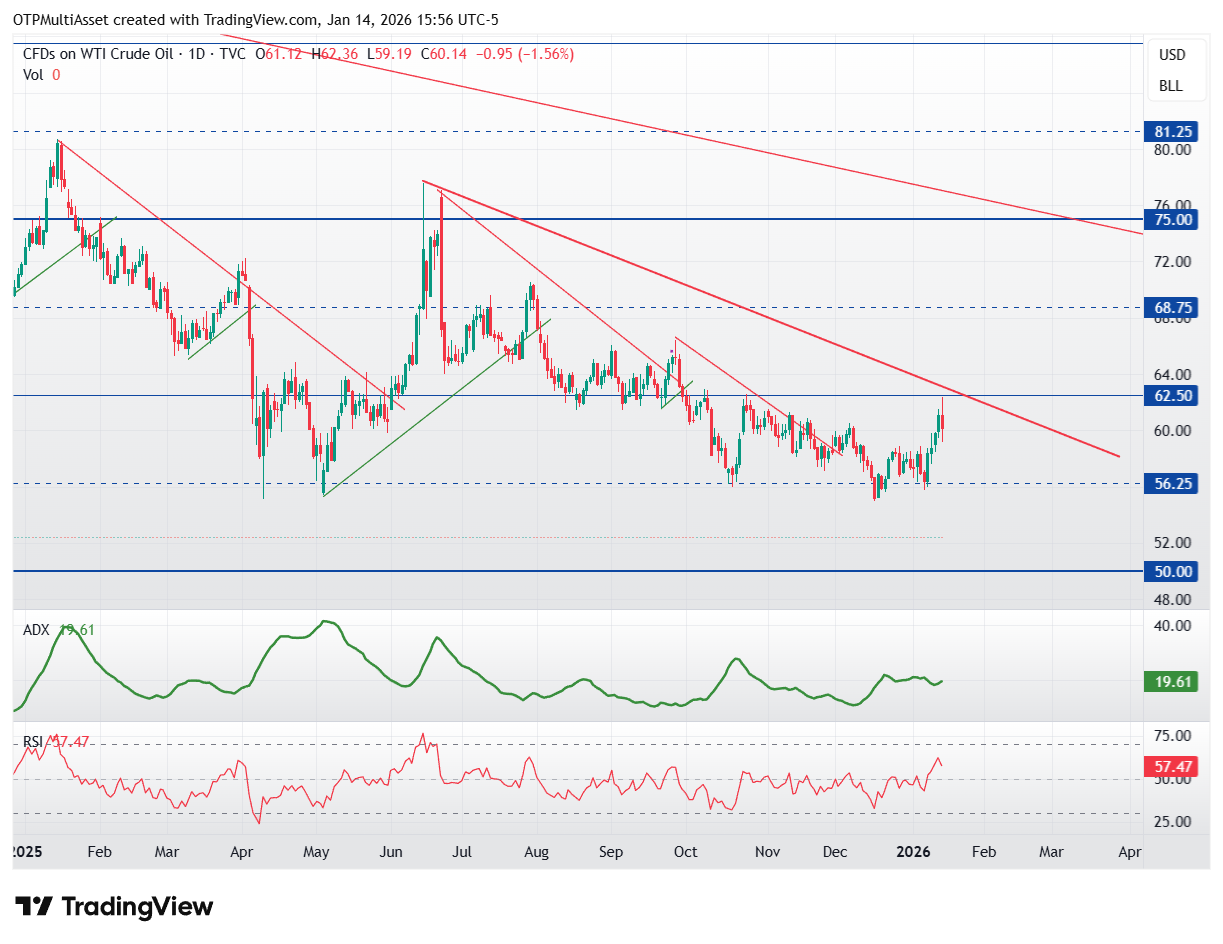Click the green ADX value tag 19.61

[1171, 682]
